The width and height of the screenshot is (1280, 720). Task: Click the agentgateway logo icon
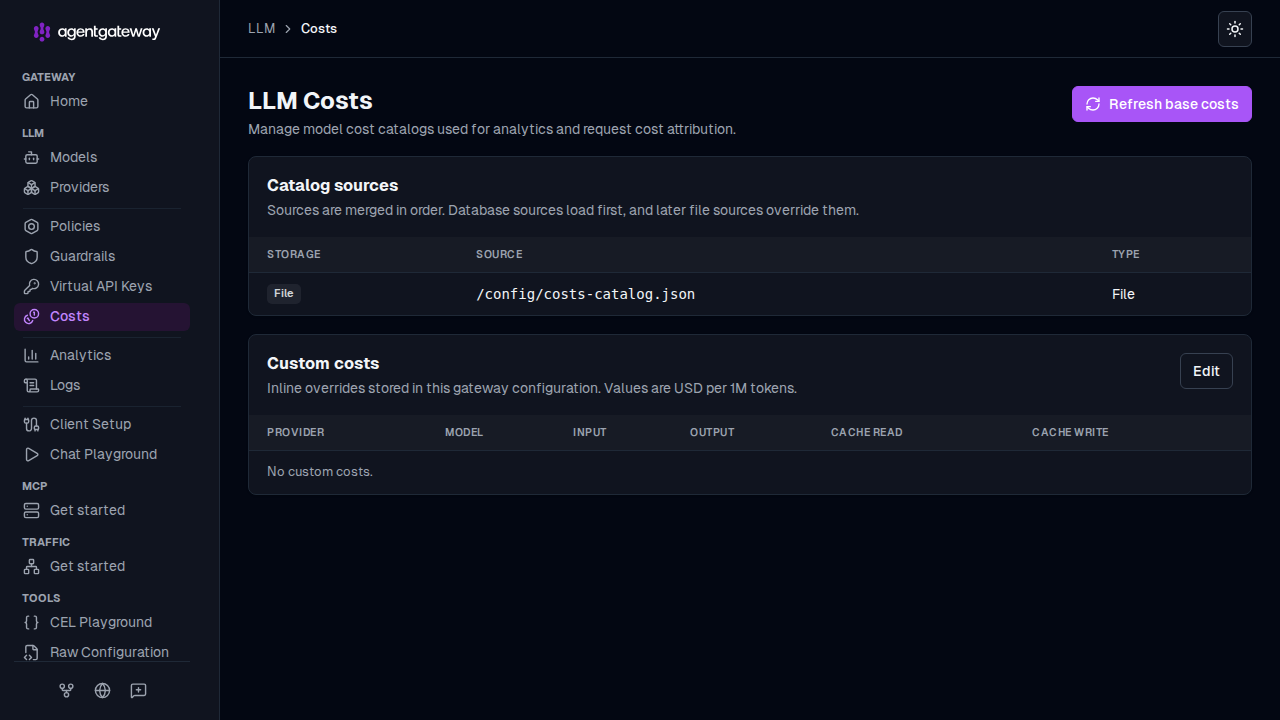click(41, 32)
